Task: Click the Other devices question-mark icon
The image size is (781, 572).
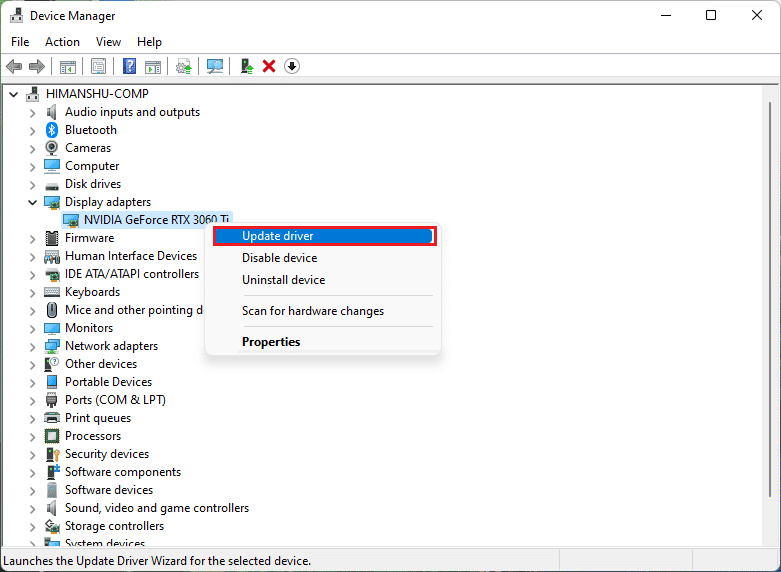Action: [x=52, y=364]
